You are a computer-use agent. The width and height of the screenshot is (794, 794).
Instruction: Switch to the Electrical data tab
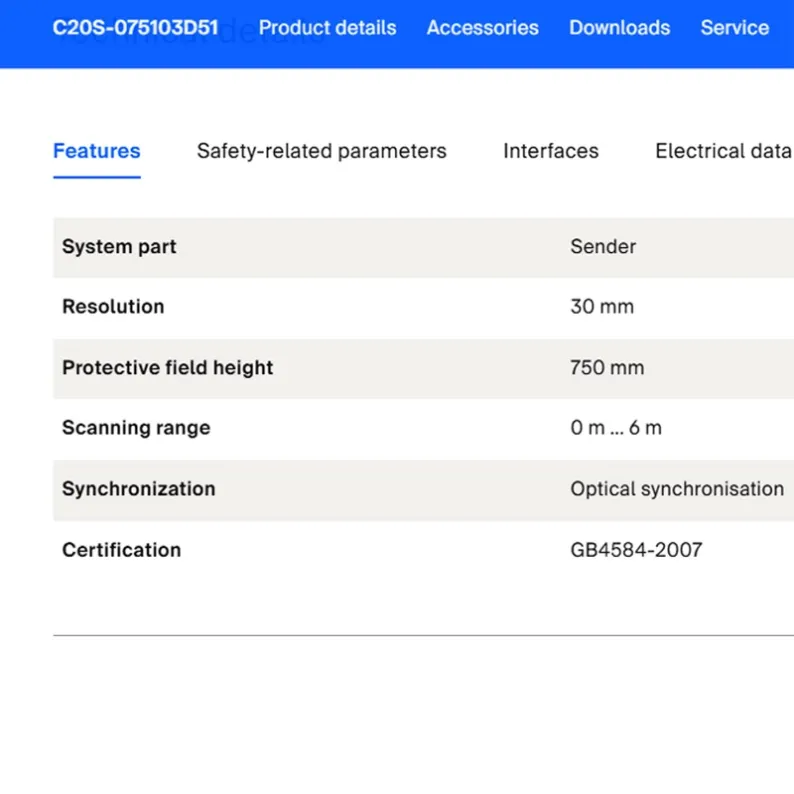click(x=724, y=151)
